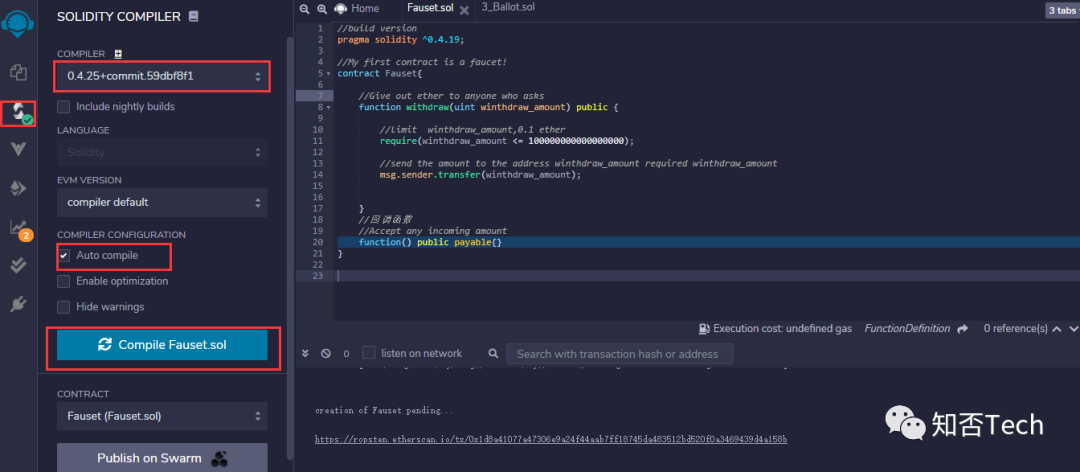Select the Solidity Compiler sidebar icon
The height and width of the screenshot is (472, 1080).
[x=17, y=112]
